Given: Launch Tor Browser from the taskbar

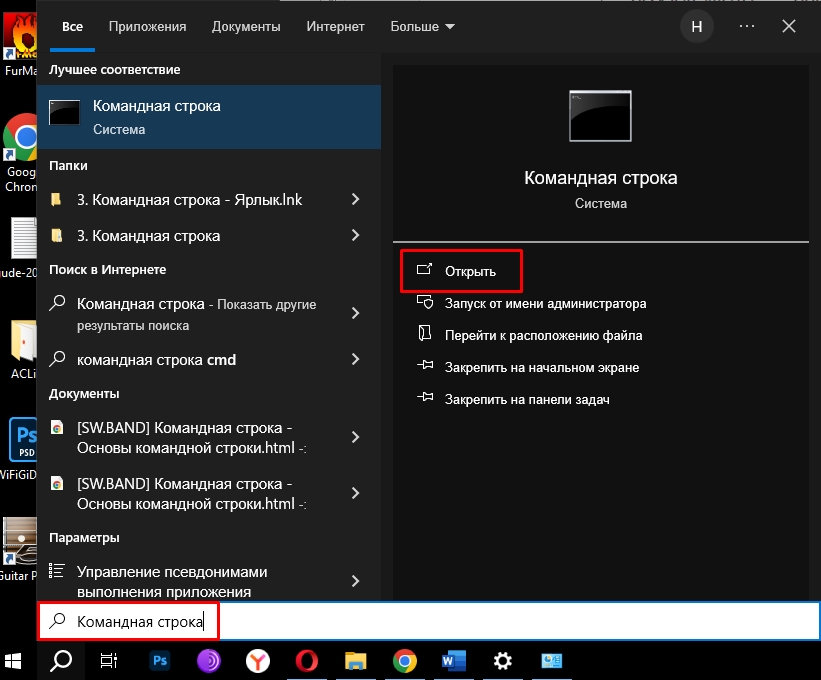Looking at the screenshot, I should click(208, 660).
